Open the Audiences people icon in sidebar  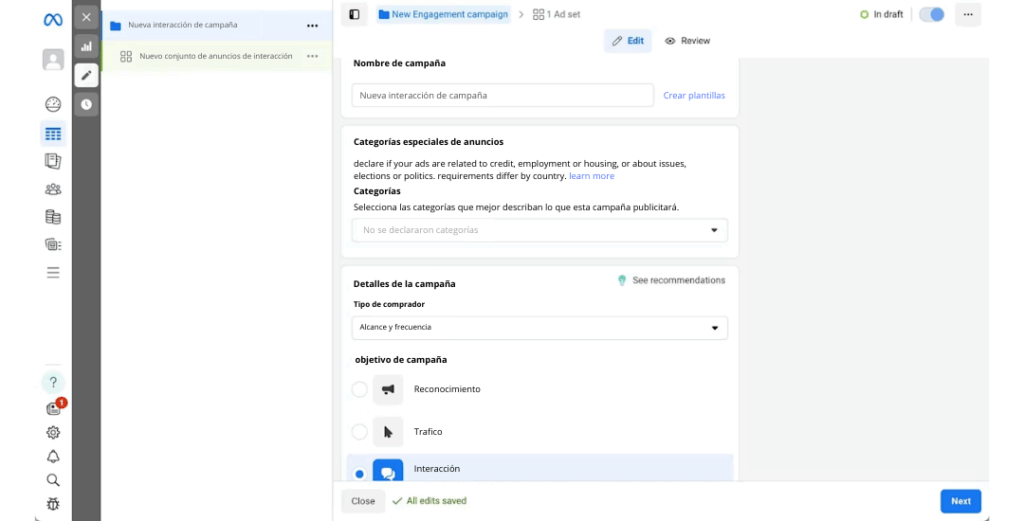coord(53,188)
